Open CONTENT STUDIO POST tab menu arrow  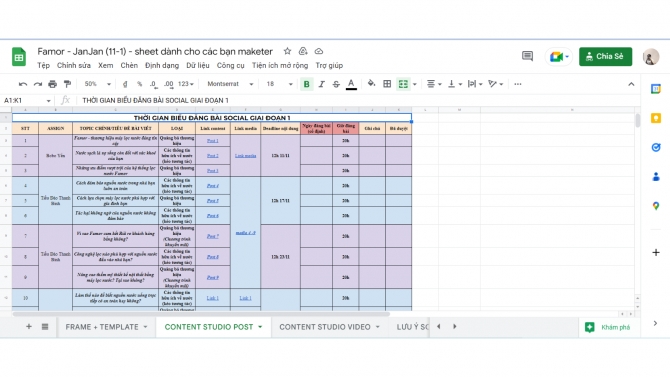pos(260,327)
